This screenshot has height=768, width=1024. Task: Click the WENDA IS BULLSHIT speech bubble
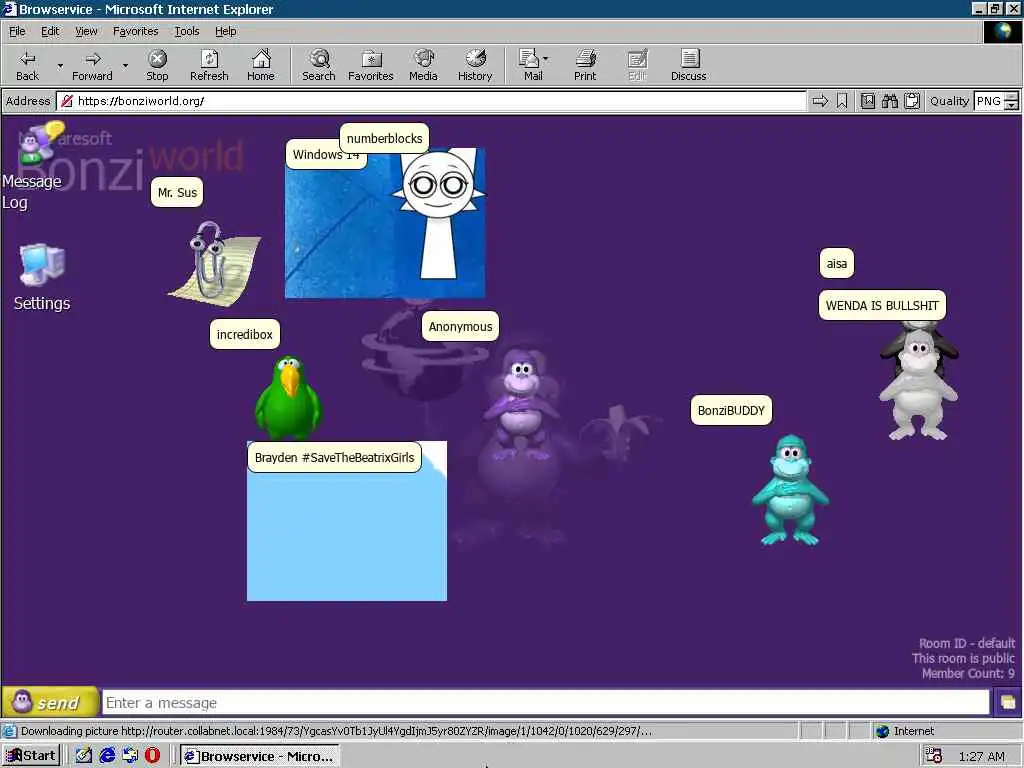click(x=882, y=306)
